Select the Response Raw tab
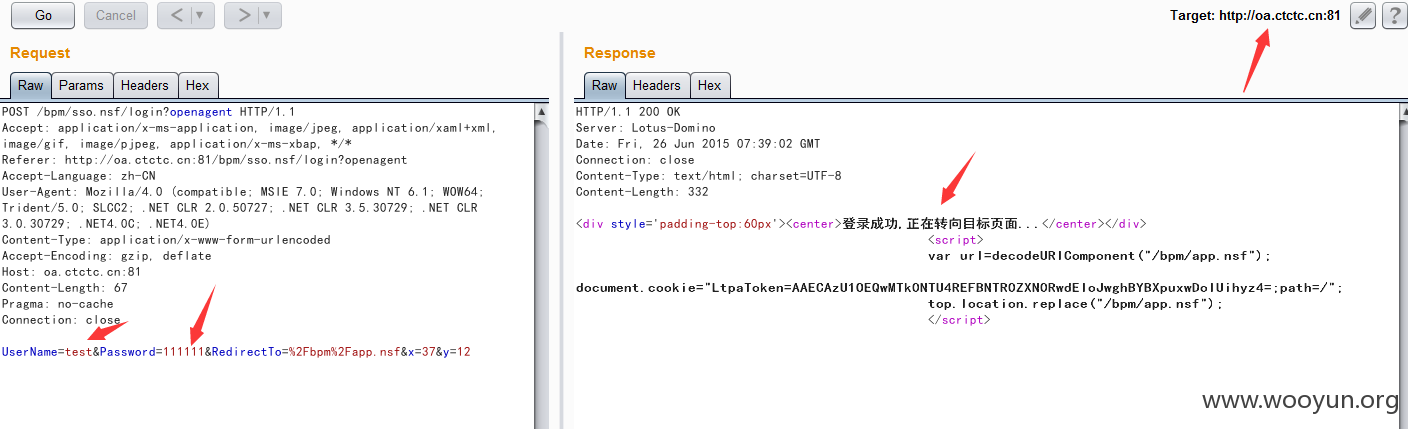The image size is (1408, 429). (604, 86)
